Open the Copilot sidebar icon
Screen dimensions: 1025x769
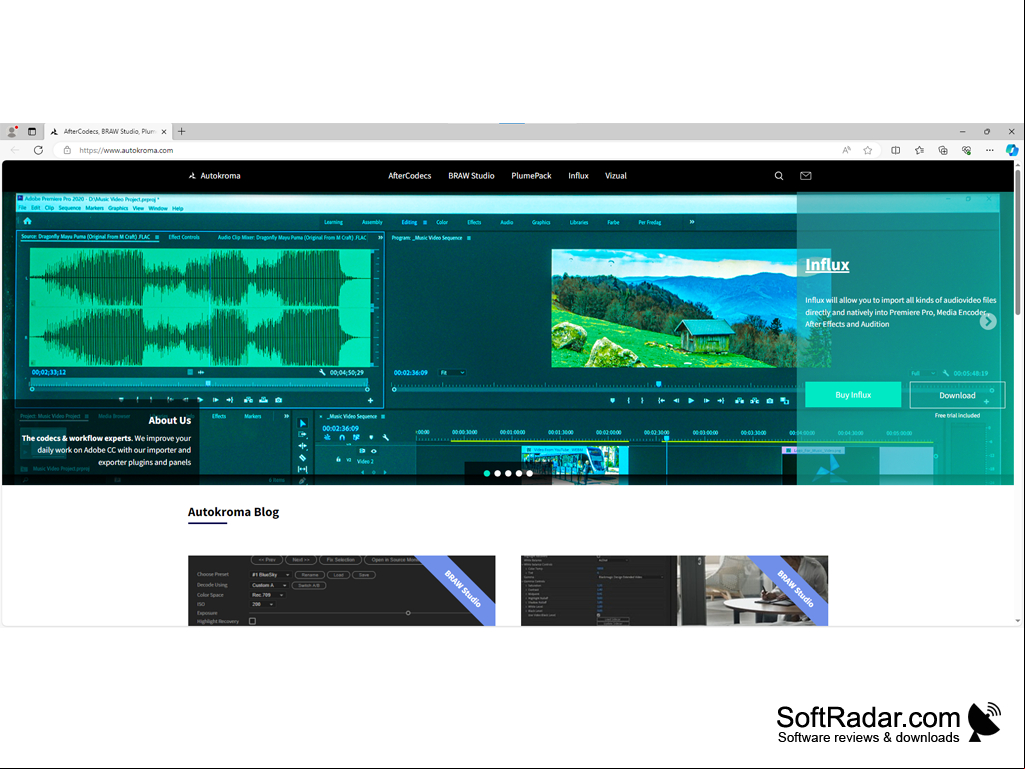(x=1012, y=150)
